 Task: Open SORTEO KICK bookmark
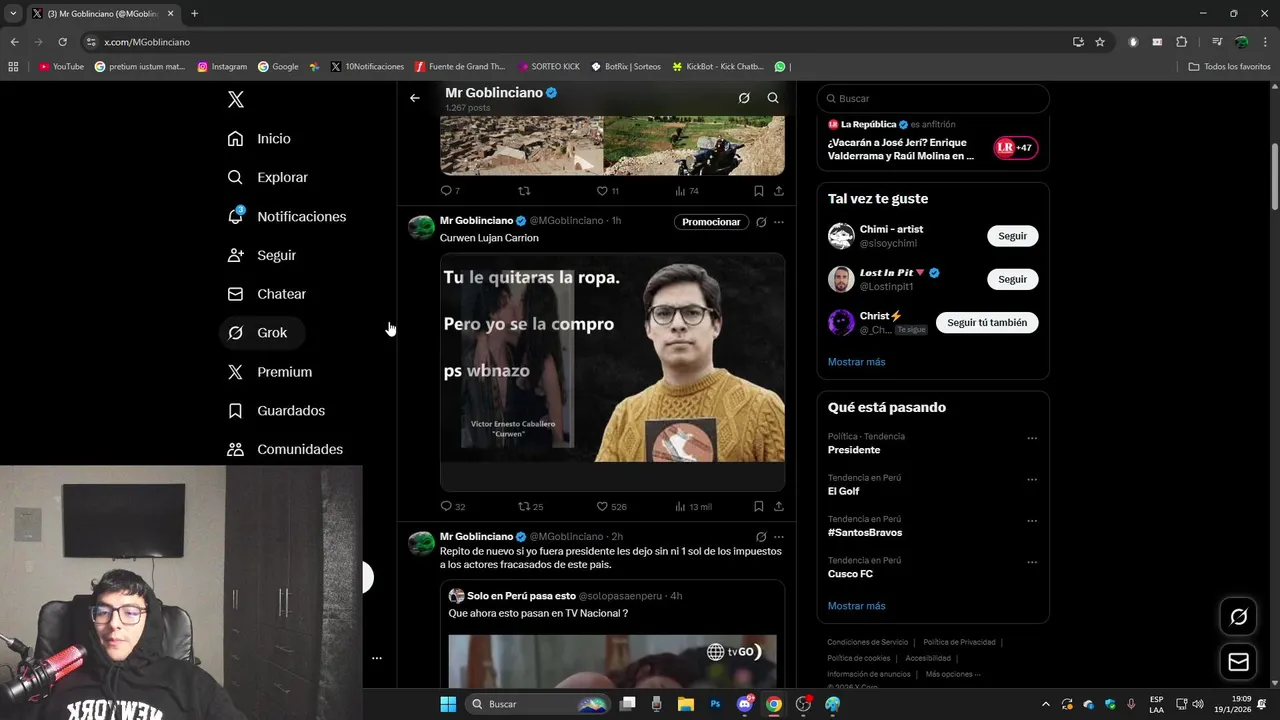click(549, 67)
